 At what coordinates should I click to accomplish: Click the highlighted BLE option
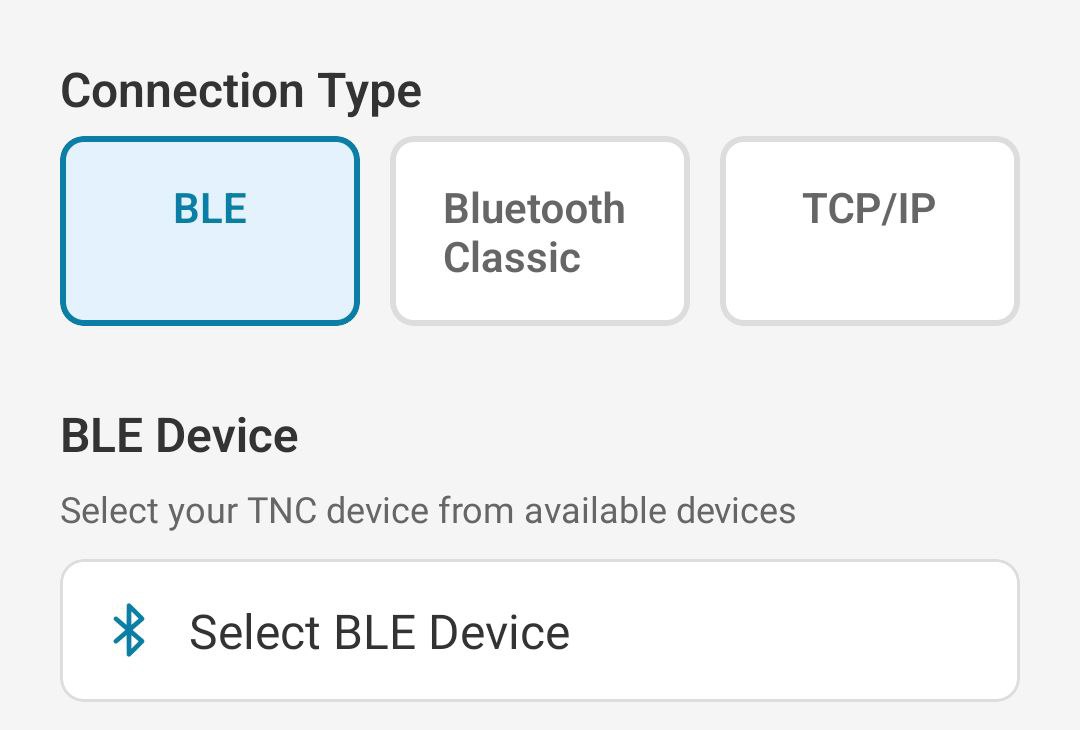[x=209, y=230]
